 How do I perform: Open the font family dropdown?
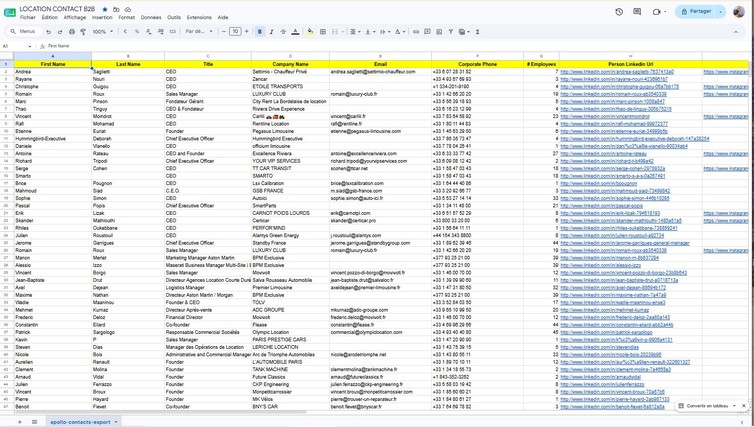199,32
